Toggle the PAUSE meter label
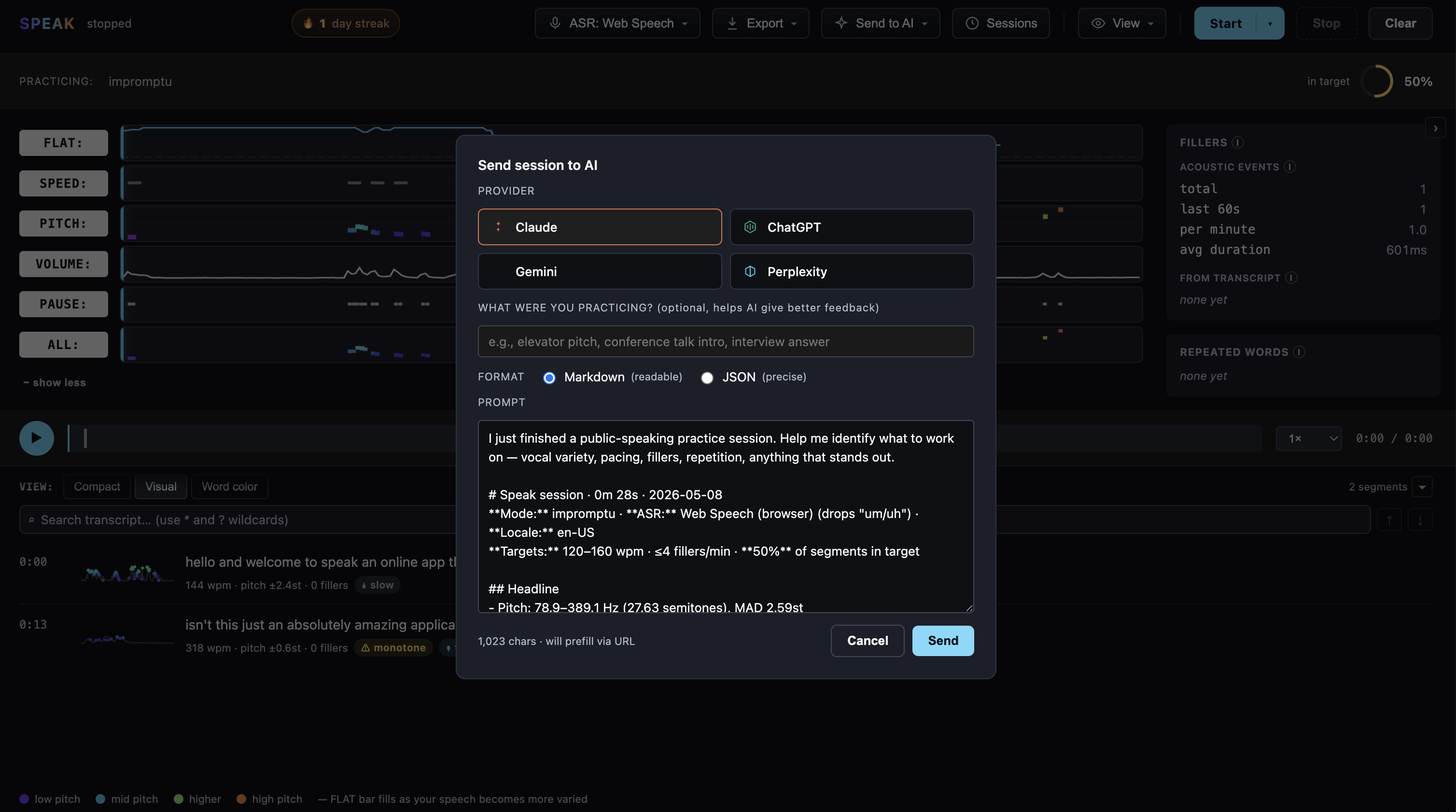This screenshot has width=1456, height=812. [x=63, y=304]
